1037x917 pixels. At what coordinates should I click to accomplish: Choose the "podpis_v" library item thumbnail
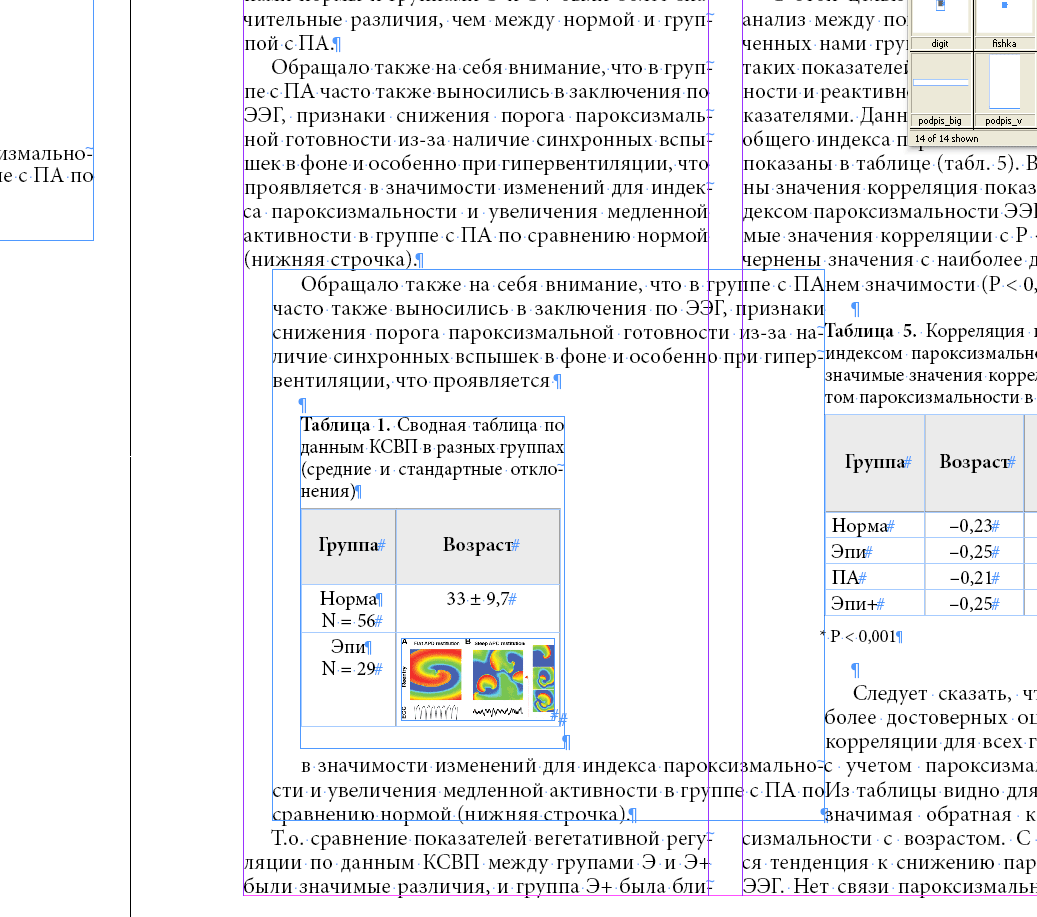pyautogui.click(x=1004, y=84)
